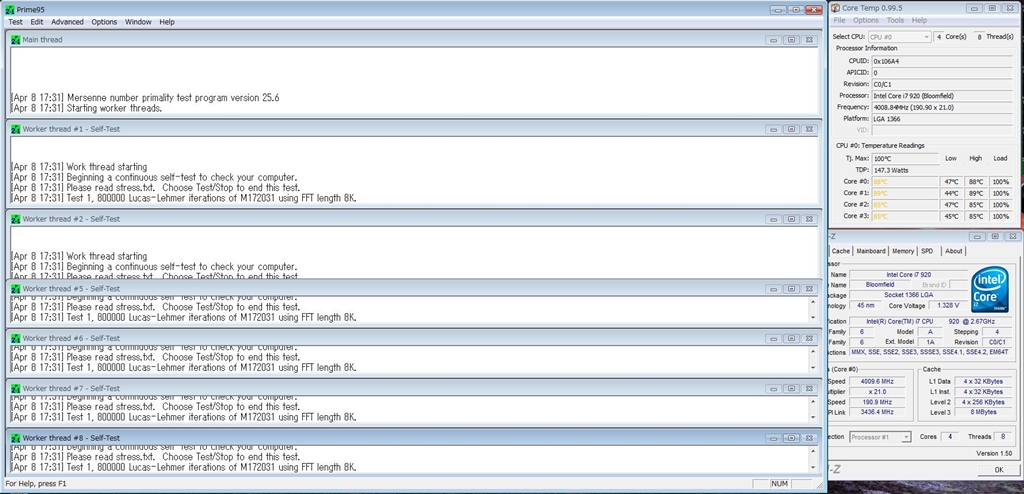The width and height of the screenshot is (1024, 494).
Task: Maximize the Main thread child window
Action: [x=791, y=40]
